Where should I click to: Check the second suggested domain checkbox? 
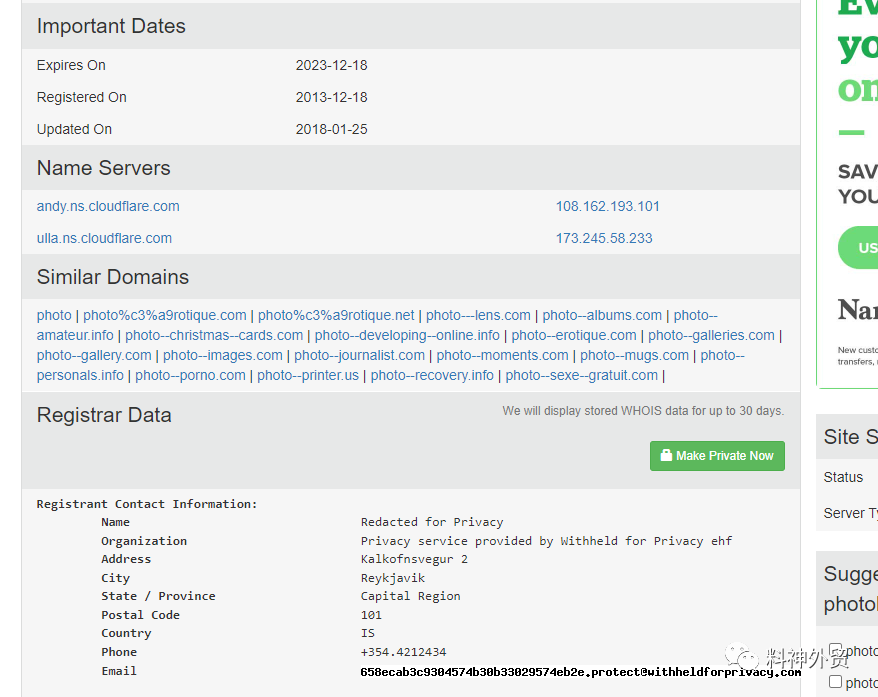[x=836, y=682]
